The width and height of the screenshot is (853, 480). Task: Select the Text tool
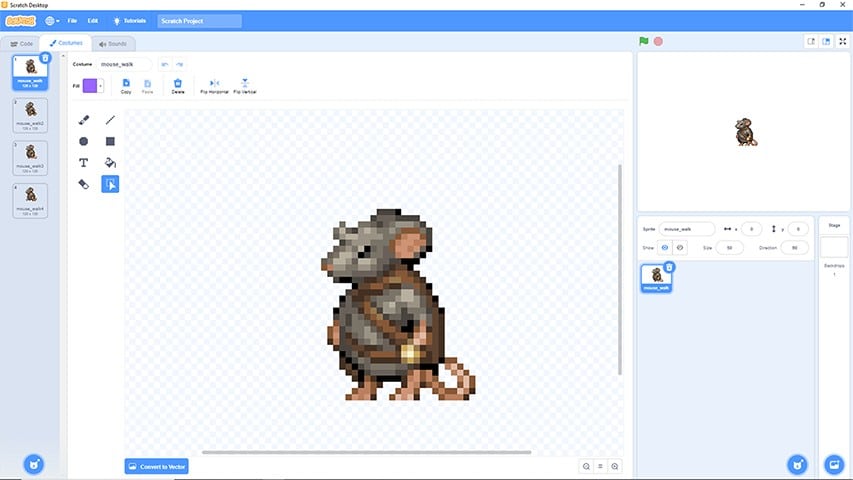click(83, 163)
